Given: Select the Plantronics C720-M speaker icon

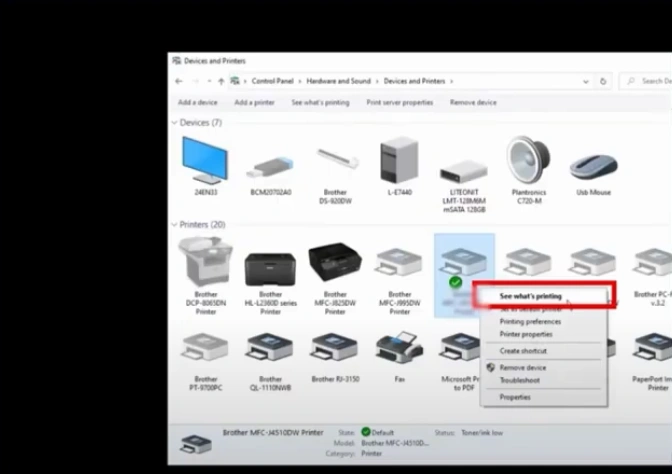Looking at the screenshot, I should [x=528, y=160].
